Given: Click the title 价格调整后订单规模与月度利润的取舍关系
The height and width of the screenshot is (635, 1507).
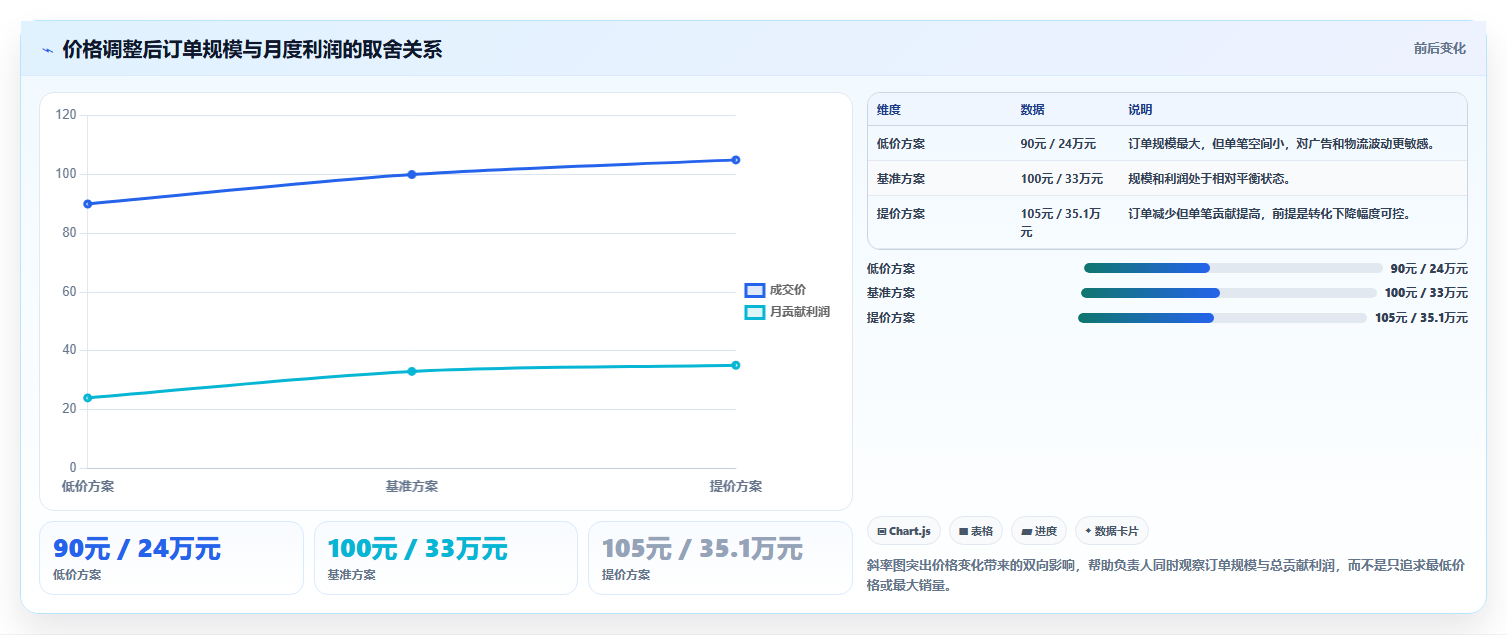Looking at the screenshot, I should (252, 50).
